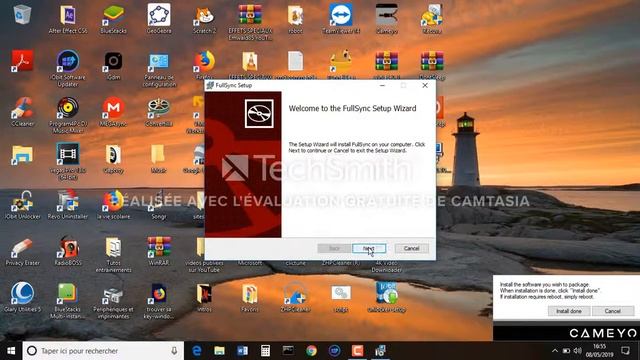Image resolution: width=640 pixels, height=360 pixels.
Task: Open the taskbar clock showing 16:55
Action: (599, 351)
